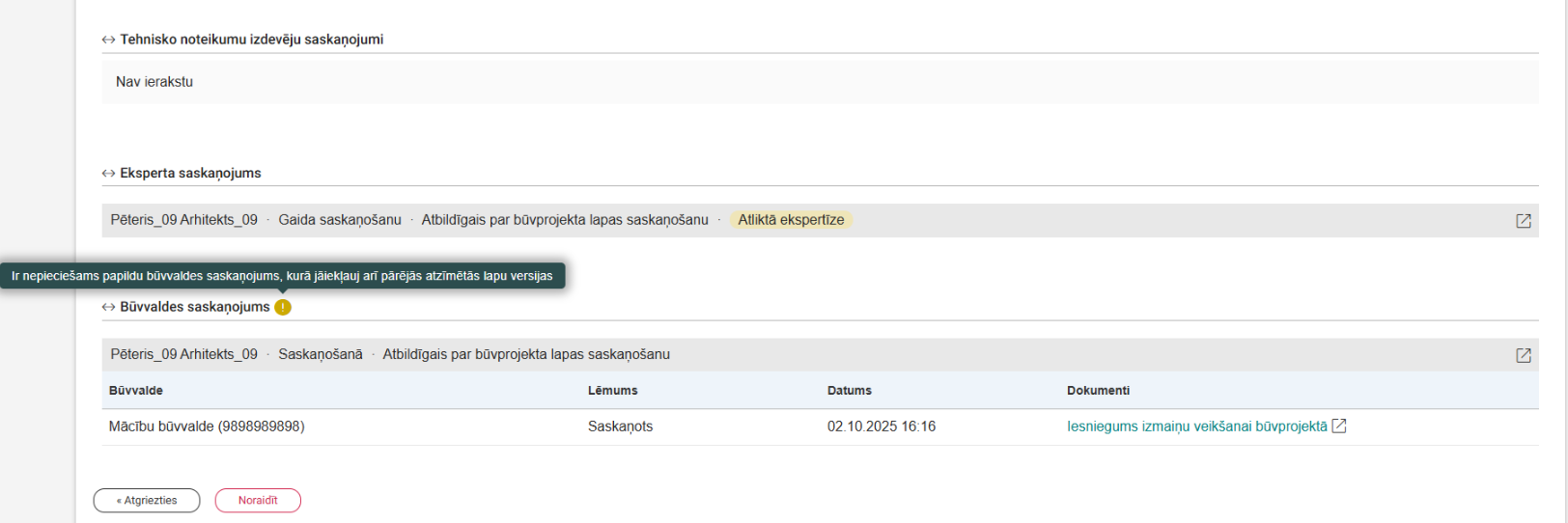
Task: Click the Būvvalde column header
Action: tap(136, 391)
